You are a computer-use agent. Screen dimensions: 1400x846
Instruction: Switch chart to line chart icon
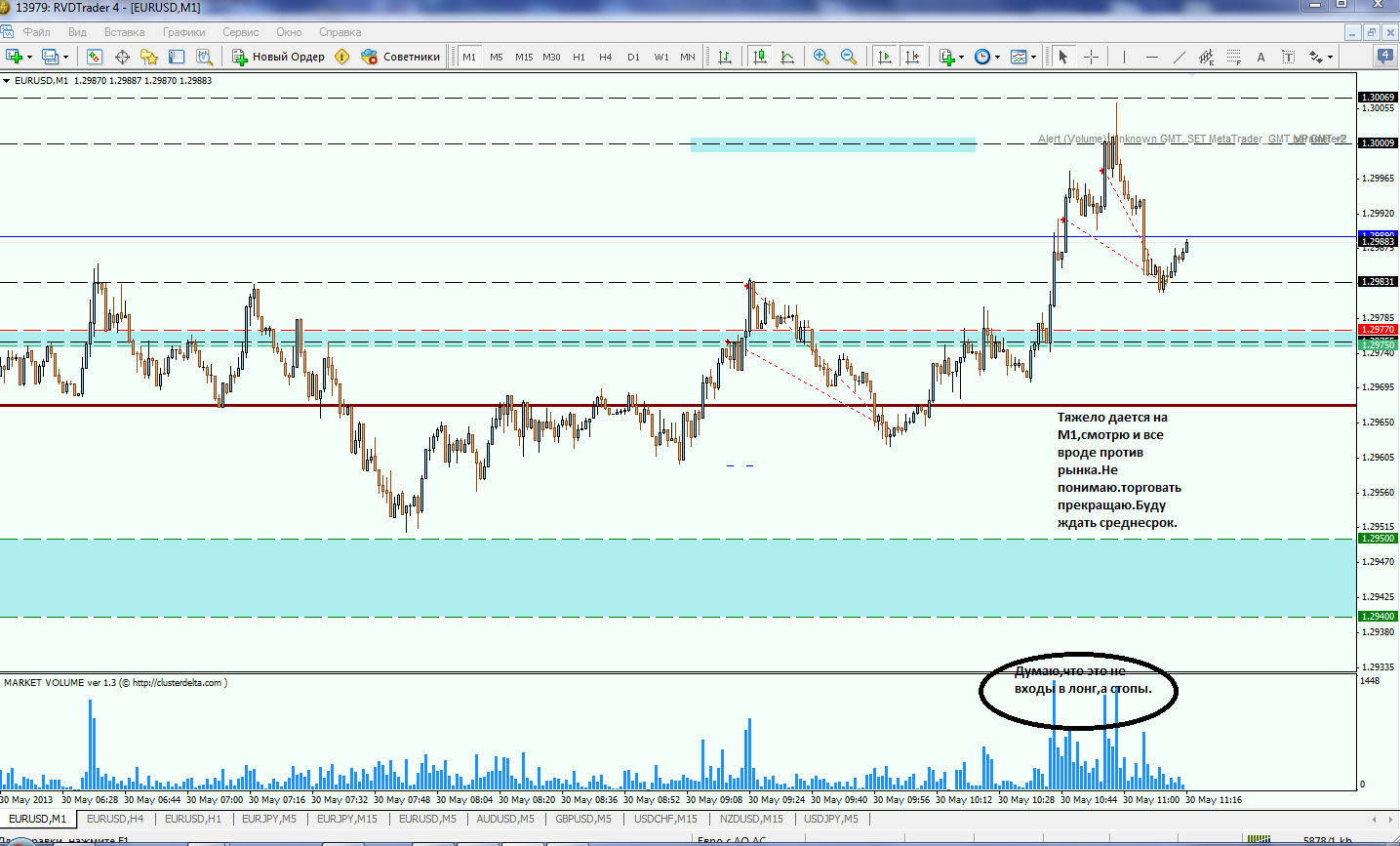click(787, 57)
